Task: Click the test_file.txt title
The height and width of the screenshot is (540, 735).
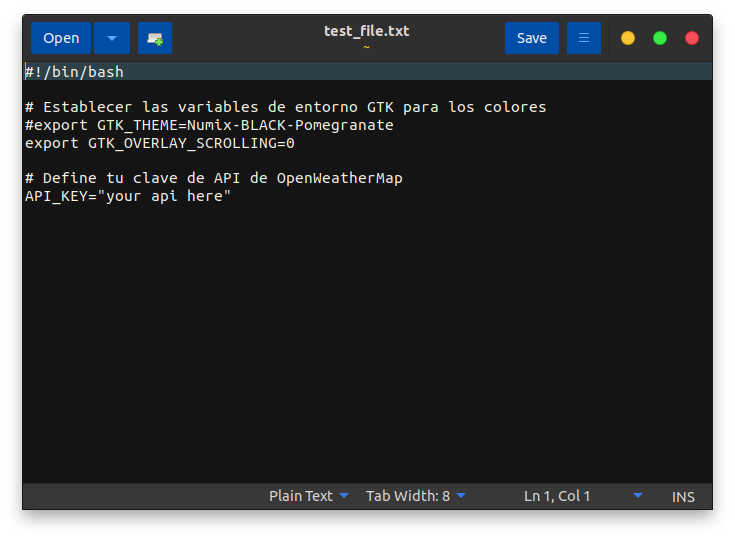Action: click(367, 31)
